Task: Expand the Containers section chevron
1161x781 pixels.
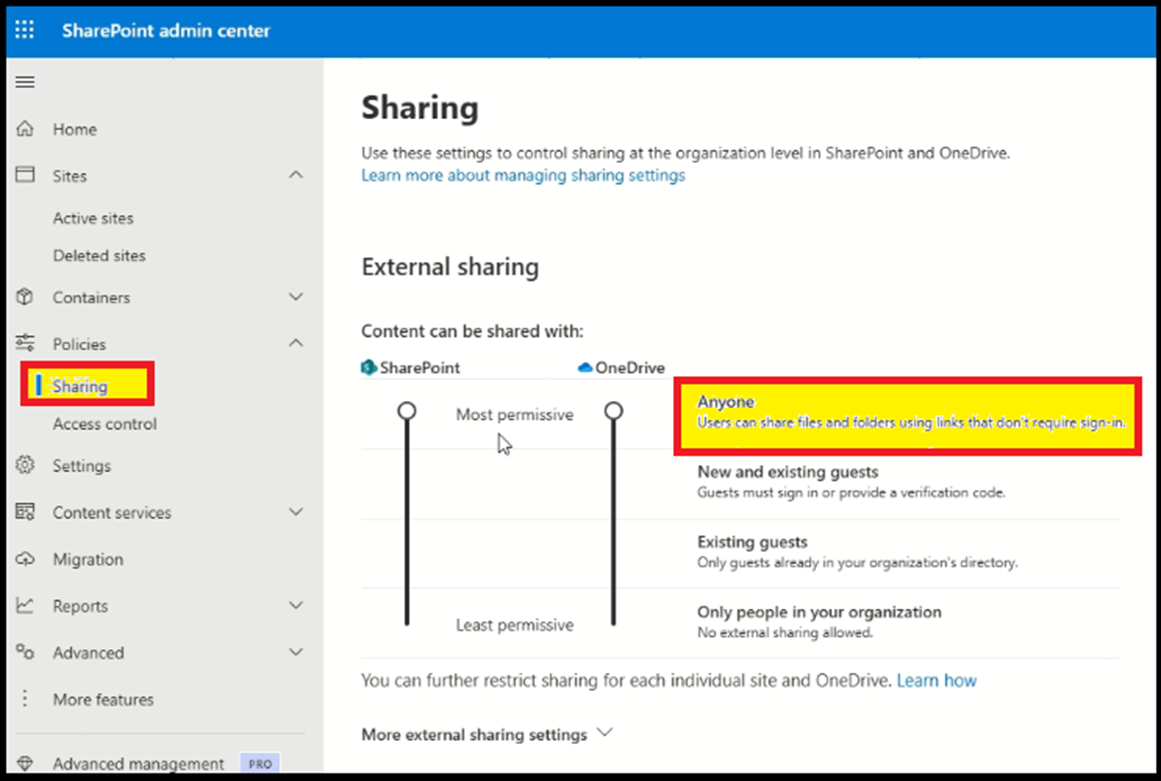Action: point(295,297)
